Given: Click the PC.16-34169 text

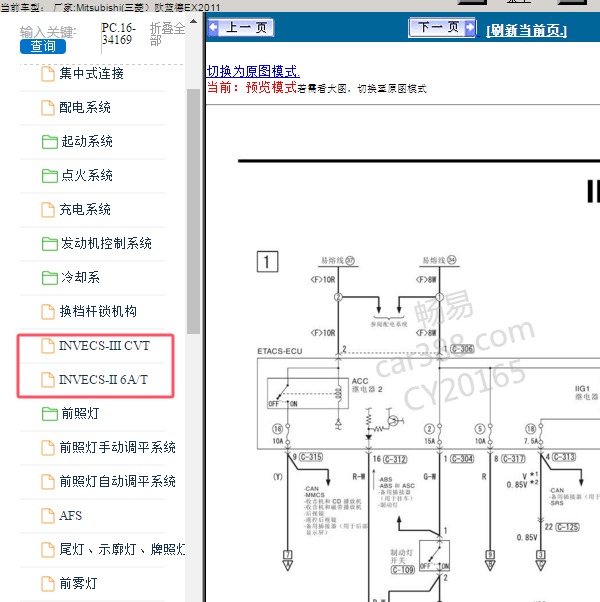Looking at the screenshot, I should (119, 34).
